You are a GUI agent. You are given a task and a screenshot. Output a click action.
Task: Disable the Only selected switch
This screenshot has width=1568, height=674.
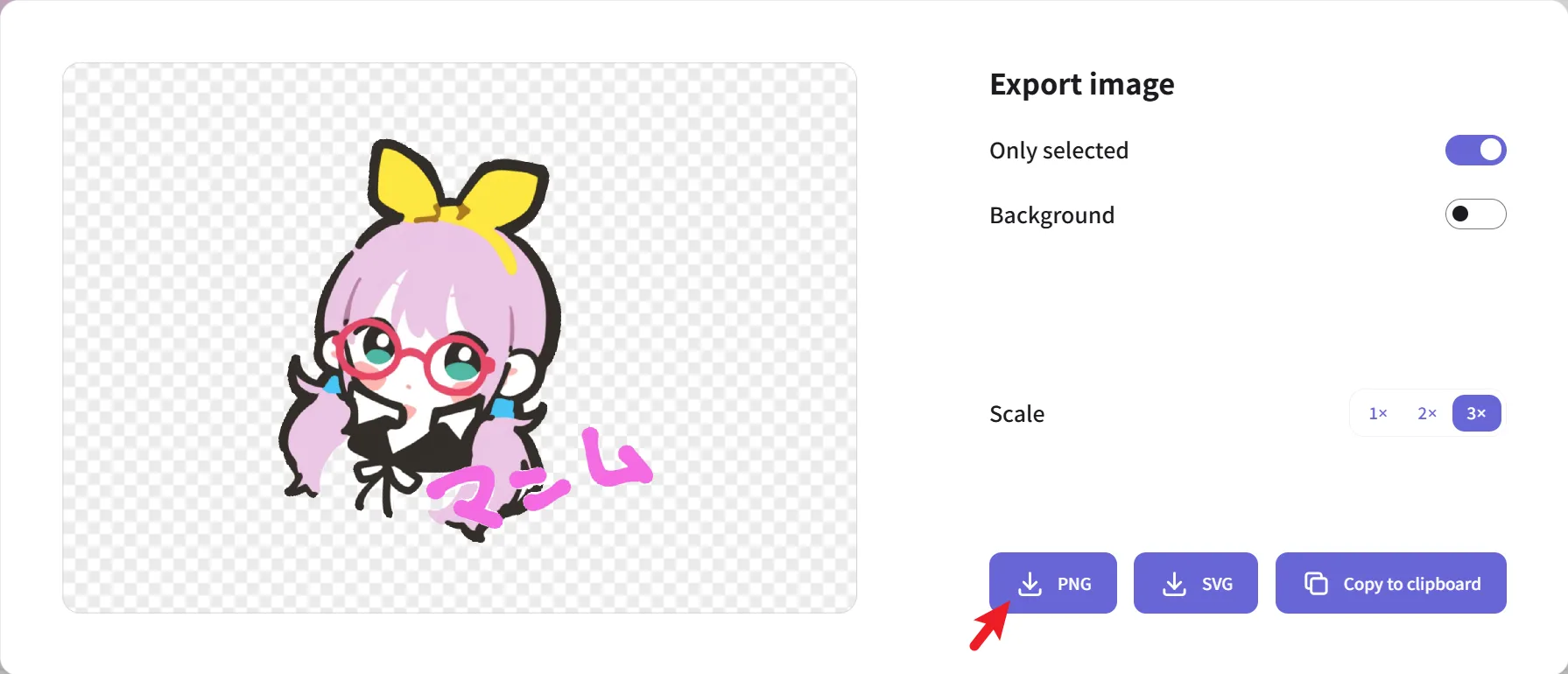(1475, 150)
